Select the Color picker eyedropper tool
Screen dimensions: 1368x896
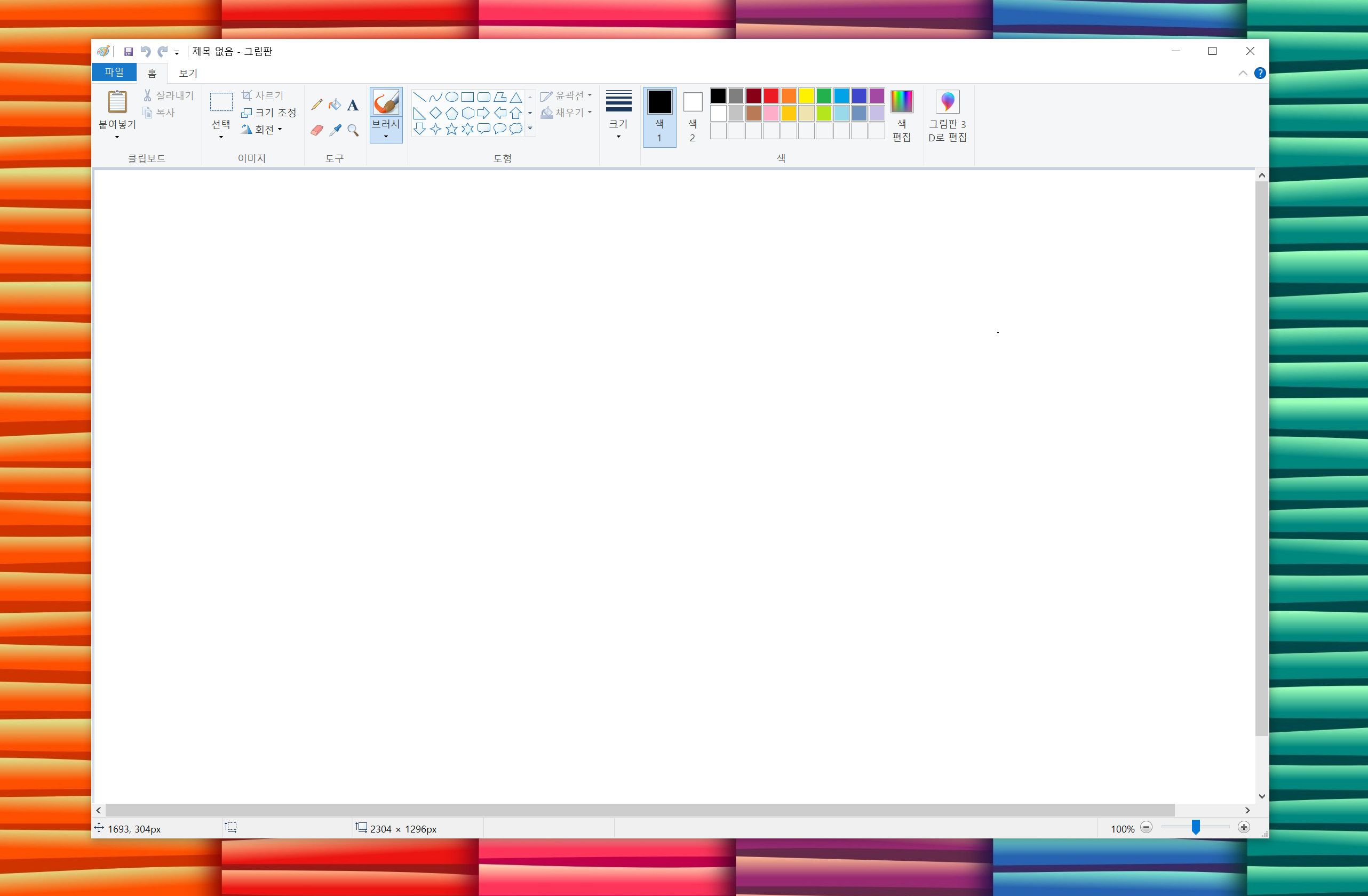point(335,131)
